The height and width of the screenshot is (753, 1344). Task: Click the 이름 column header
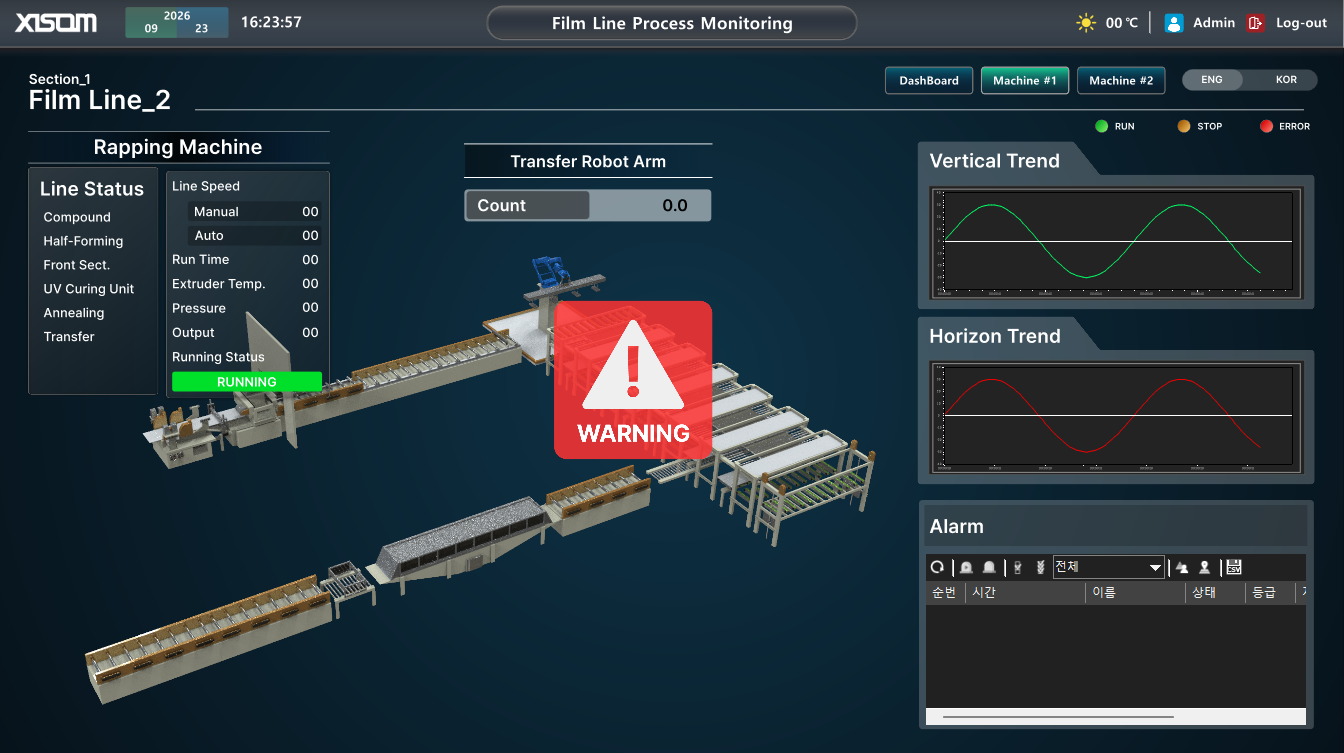(1136, 592)
